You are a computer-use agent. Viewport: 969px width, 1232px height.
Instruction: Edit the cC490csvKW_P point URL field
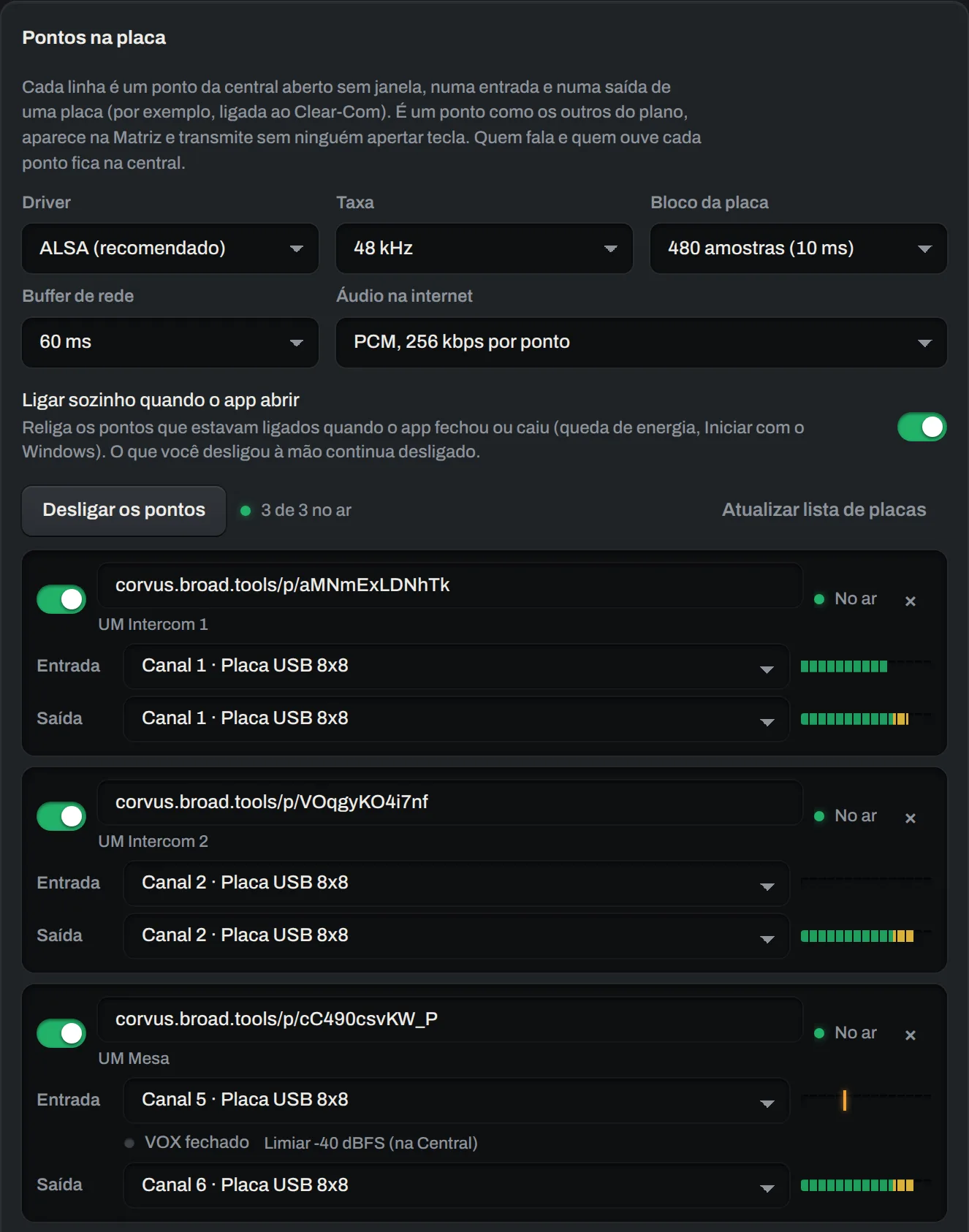click(450, 1019)
